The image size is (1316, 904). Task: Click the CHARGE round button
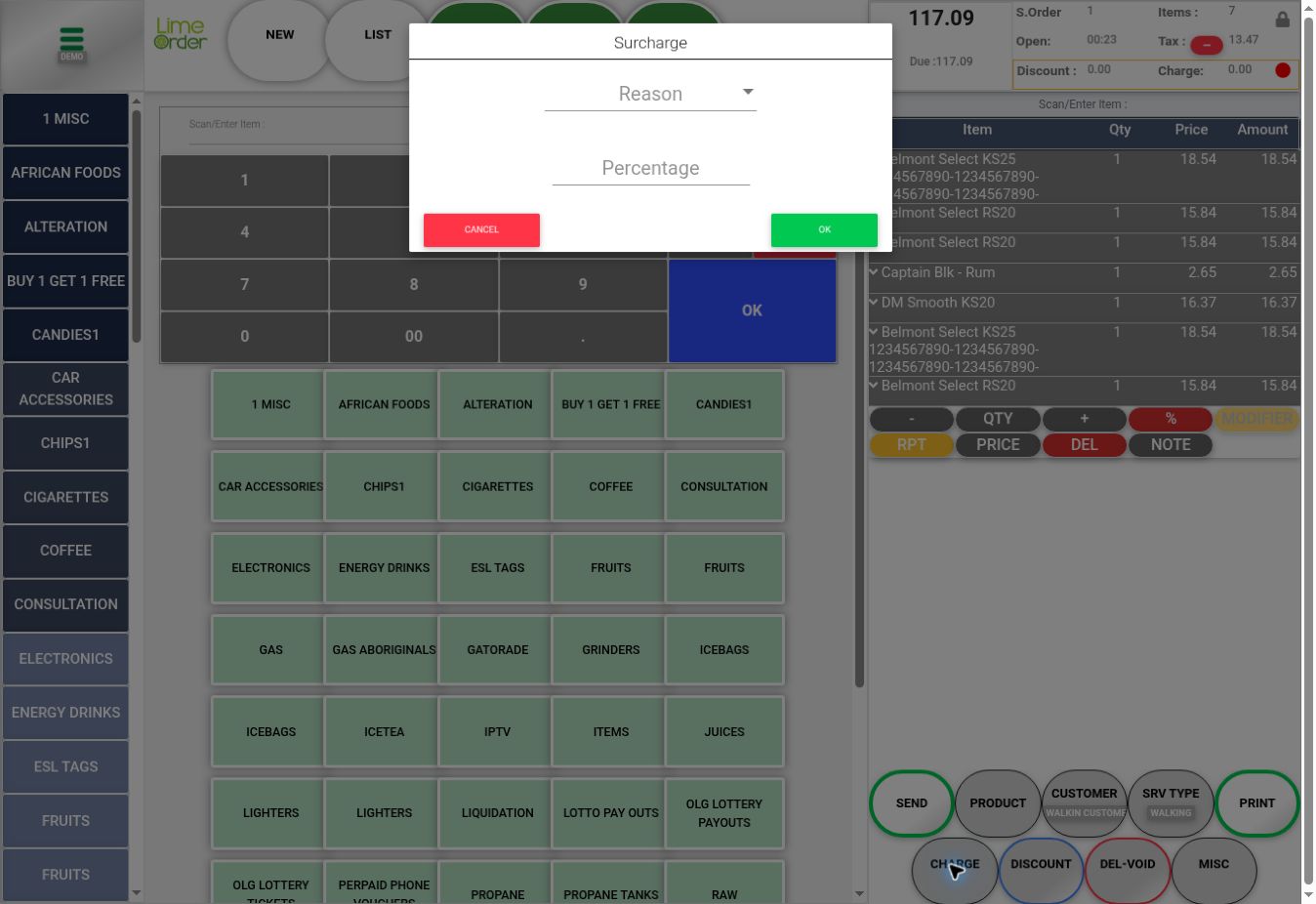955,870
